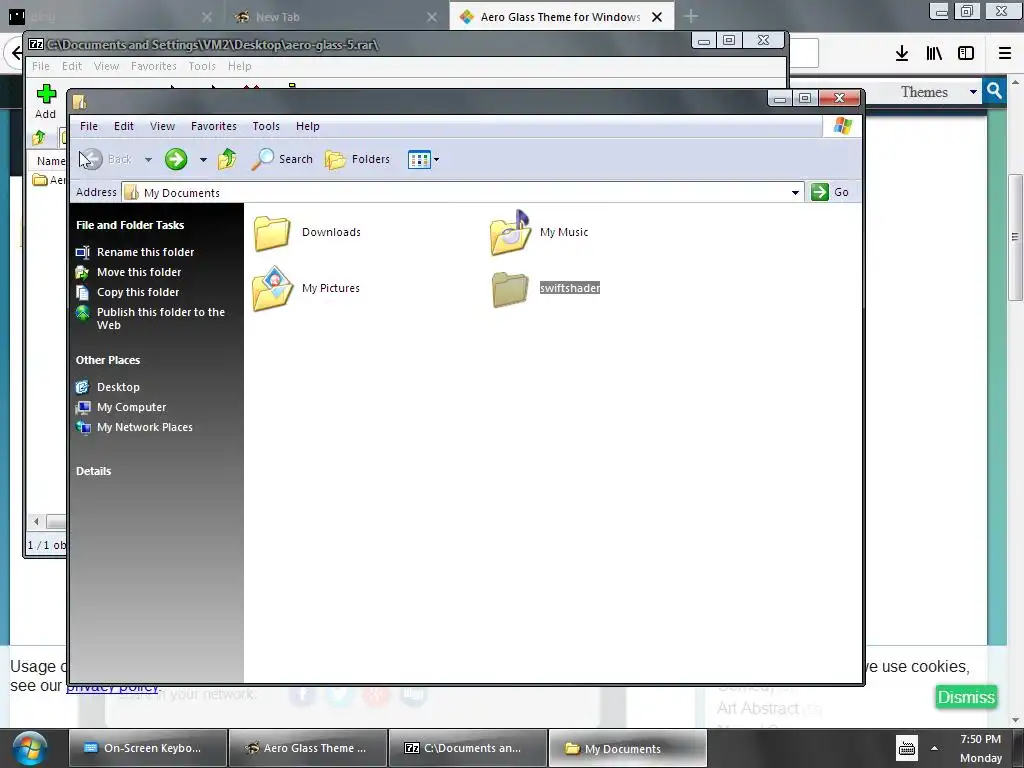Click the 7-Zip scrollbar left arrow
This screenshot has width=1024, height=768.
pyautogui.click(x=37, y=521)
